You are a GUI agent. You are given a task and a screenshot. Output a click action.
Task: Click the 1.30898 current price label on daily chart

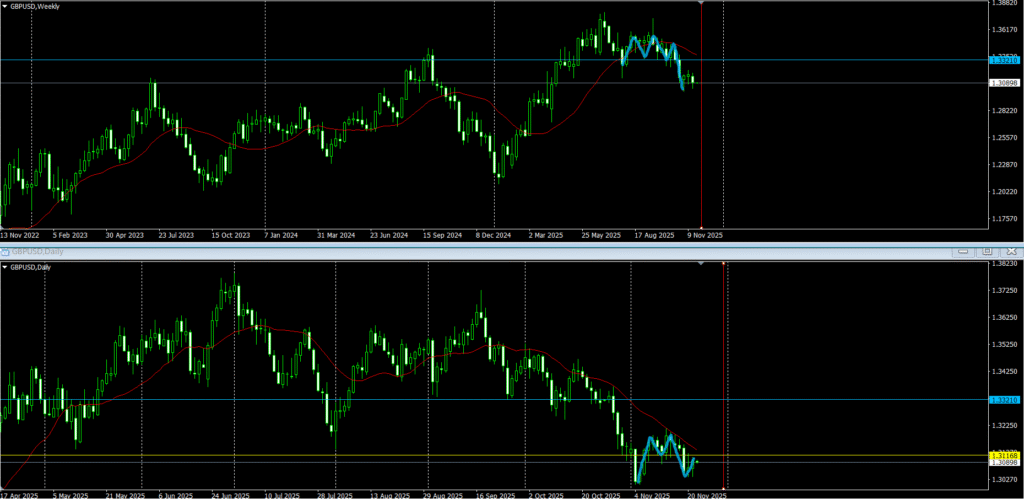[x=1003, y=463]
